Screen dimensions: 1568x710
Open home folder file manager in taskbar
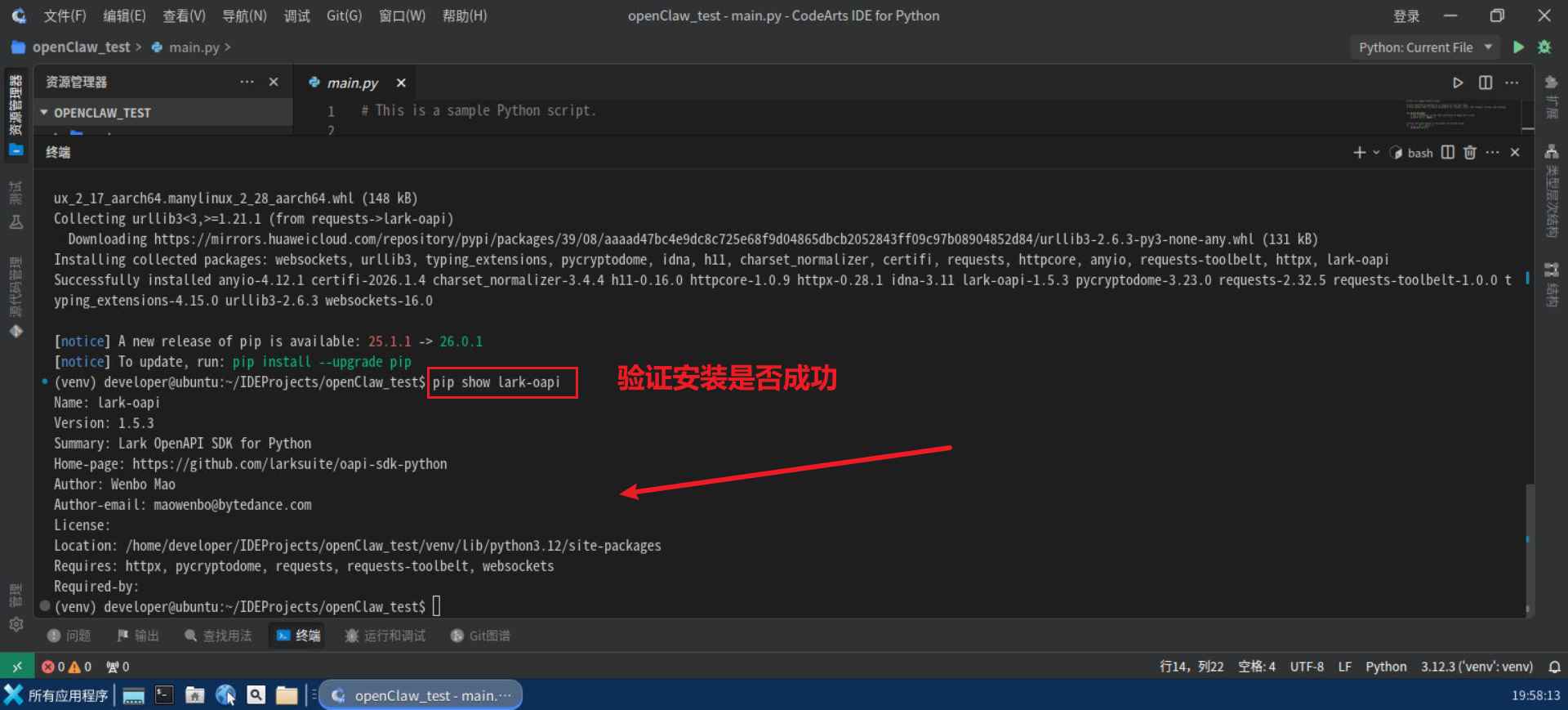(194, 695)
